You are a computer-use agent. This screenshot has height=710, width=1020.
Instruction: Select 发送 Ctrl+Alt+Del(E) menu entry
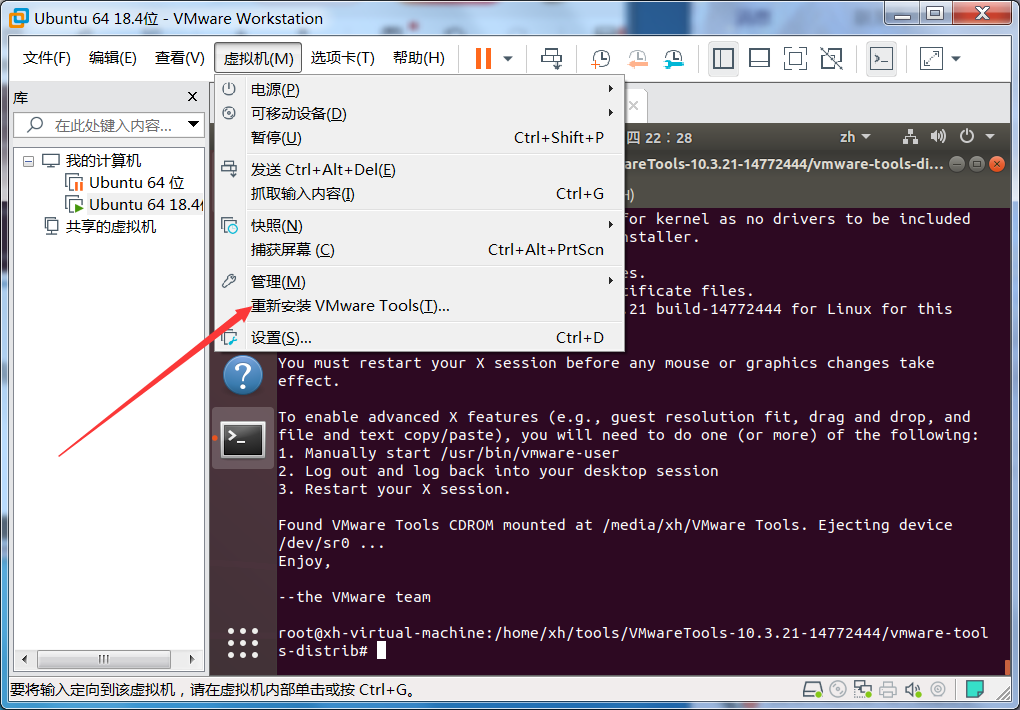pyautogui.click(x=420, y=170)
